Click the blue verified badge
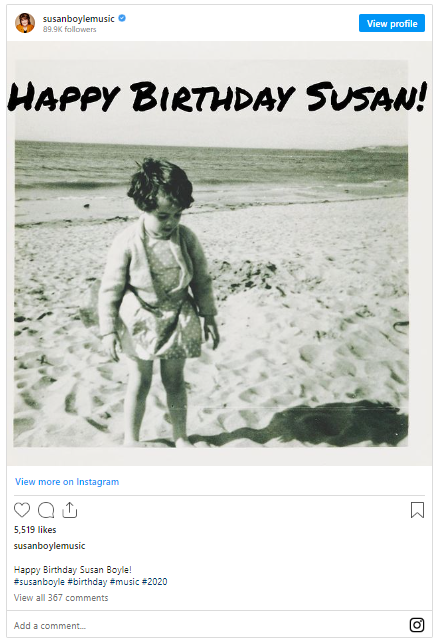Image resolution: width=438 pixels, height=641 pixels. 122,18
